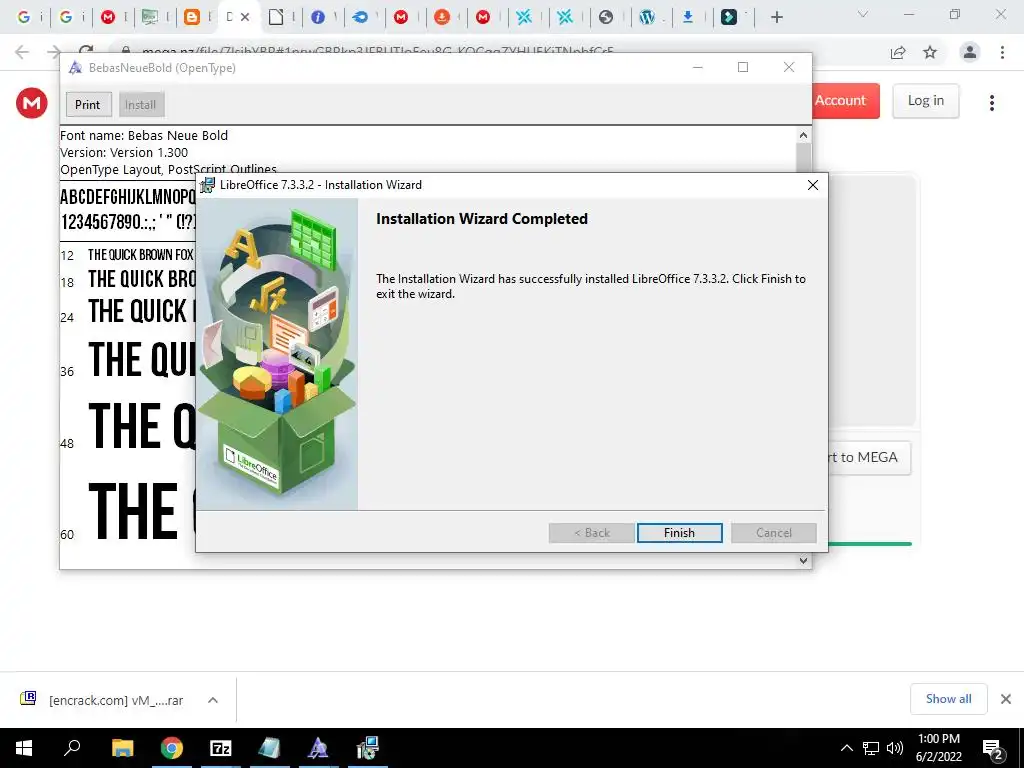Click Finish to exit the LibreOffice wizard
The image size is (1024, 768).
(x=679, y=533)
